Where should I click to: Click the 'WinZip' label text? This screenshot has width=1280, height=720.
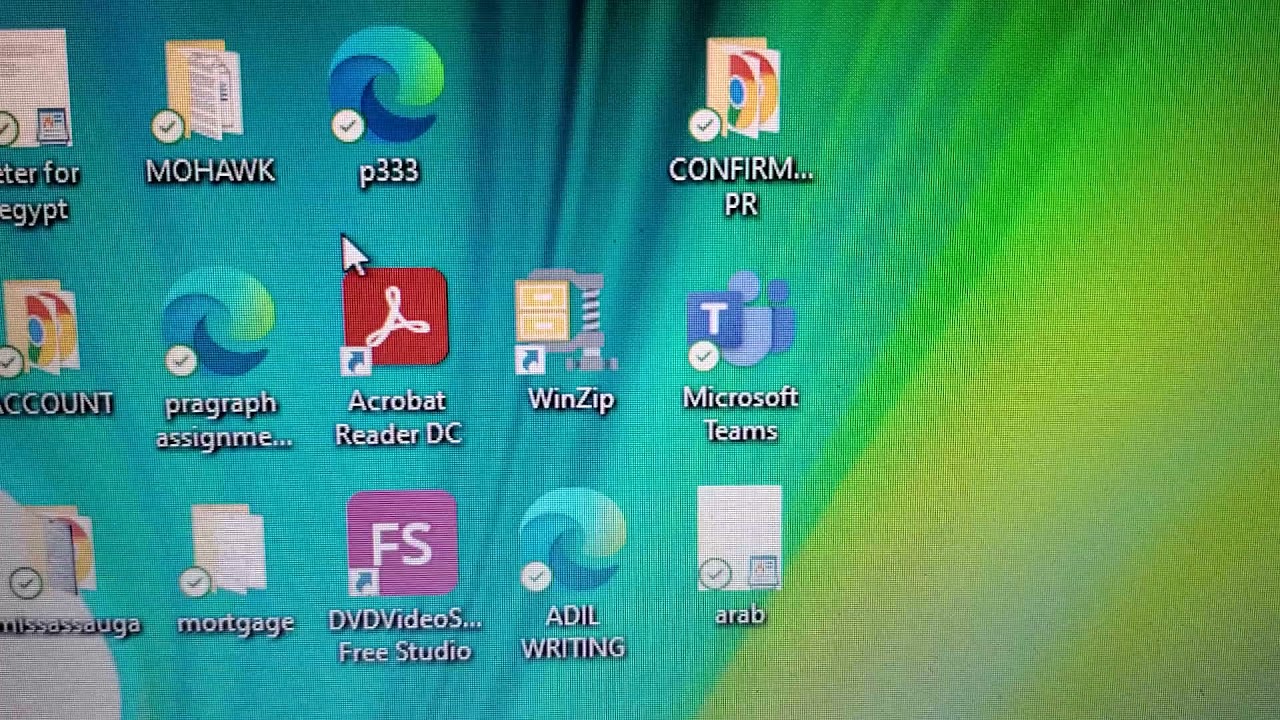click(x=571, y=399)
